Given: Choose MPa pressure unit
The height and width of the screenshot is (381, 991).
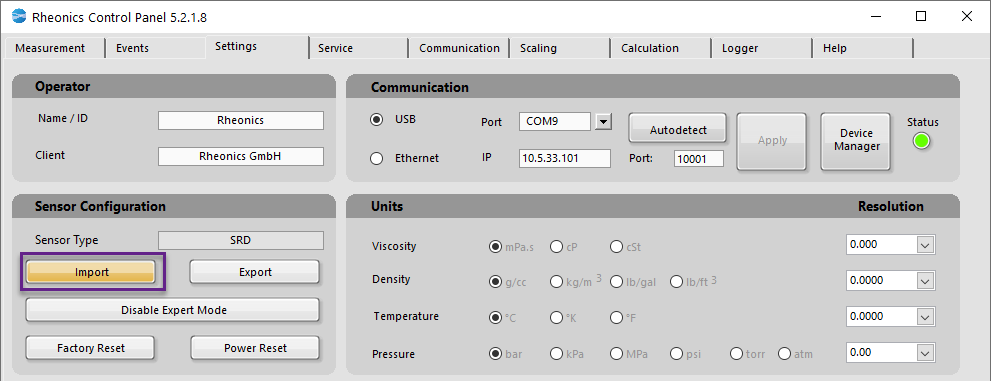Looking at the screenshot, I should pyautogui.click(x=617, y=354).
